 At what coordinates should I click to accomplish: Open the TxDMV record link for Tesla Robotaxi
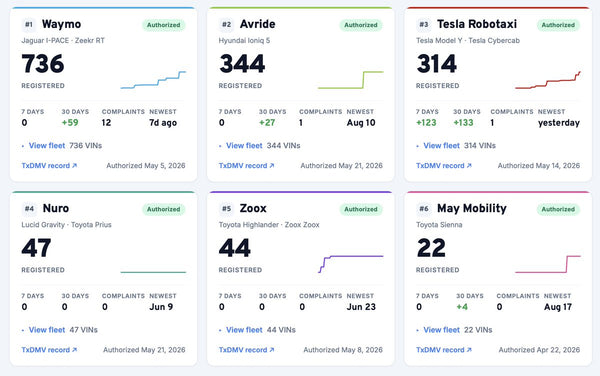tap(443, 166)
